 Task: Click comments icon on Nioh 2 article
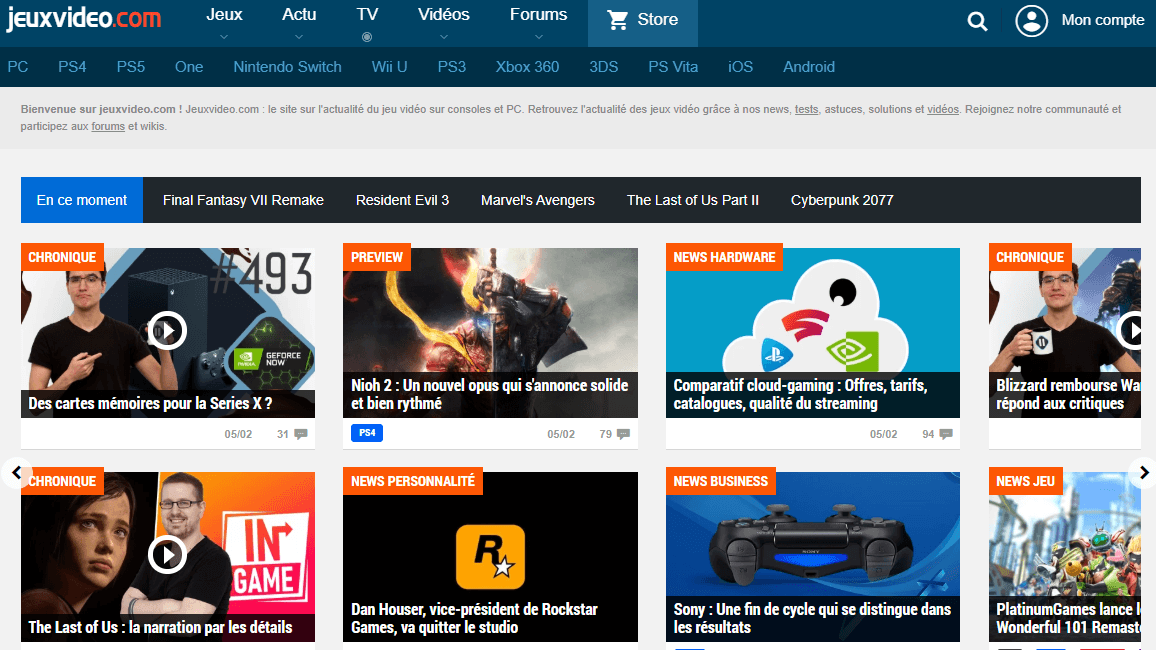[624, 434]
